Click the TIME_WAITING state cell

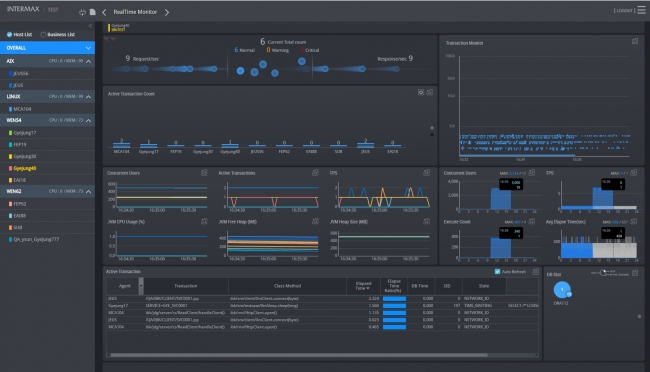click(478, 306)
